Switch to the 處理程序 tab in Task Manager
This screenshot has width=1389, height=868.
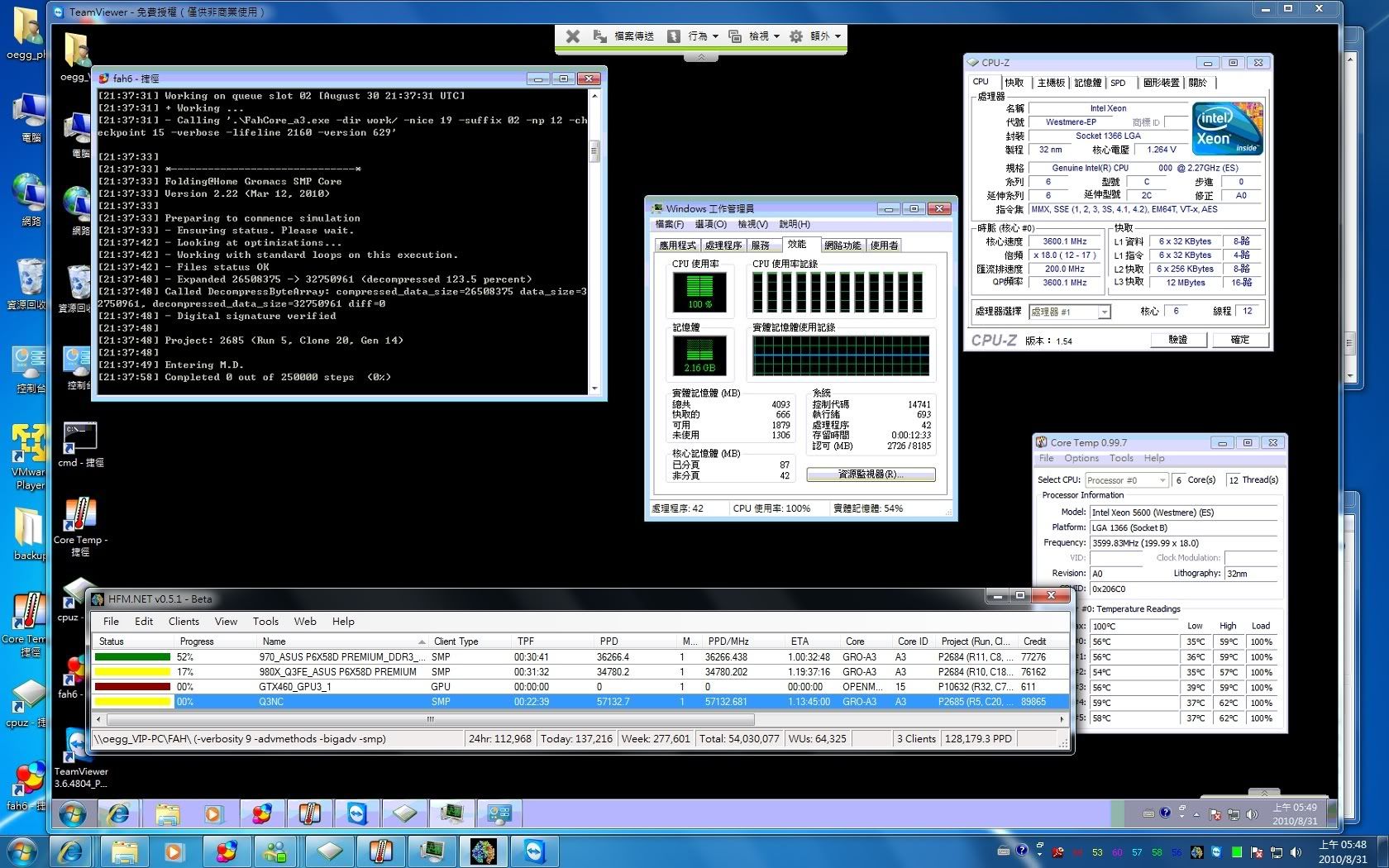(x=723, y=246)
